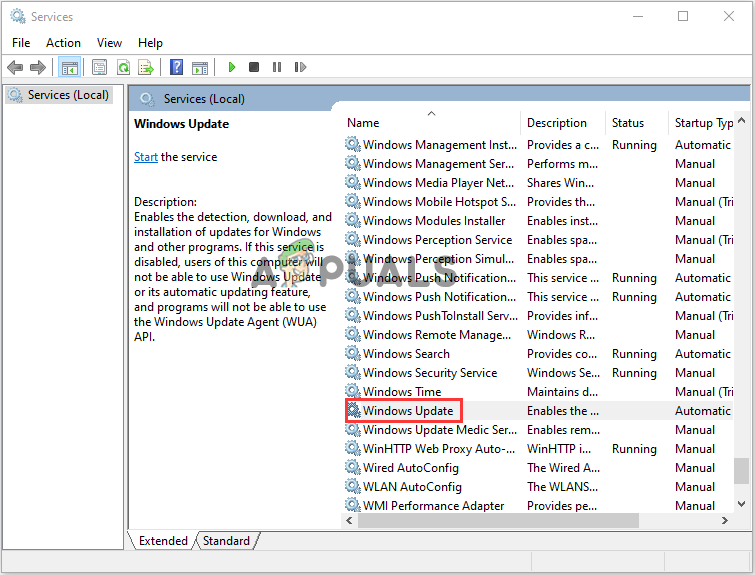Viewport: 755px width, 575px height.
Task: Click the Back arrow toolbar icon
Action: (x=15, y=67)
